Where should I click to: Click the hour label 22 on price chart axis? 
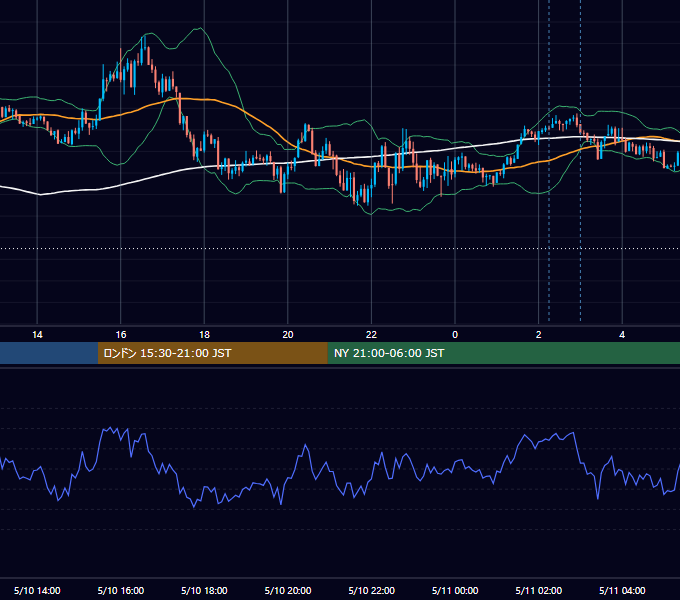coord(371,335)
